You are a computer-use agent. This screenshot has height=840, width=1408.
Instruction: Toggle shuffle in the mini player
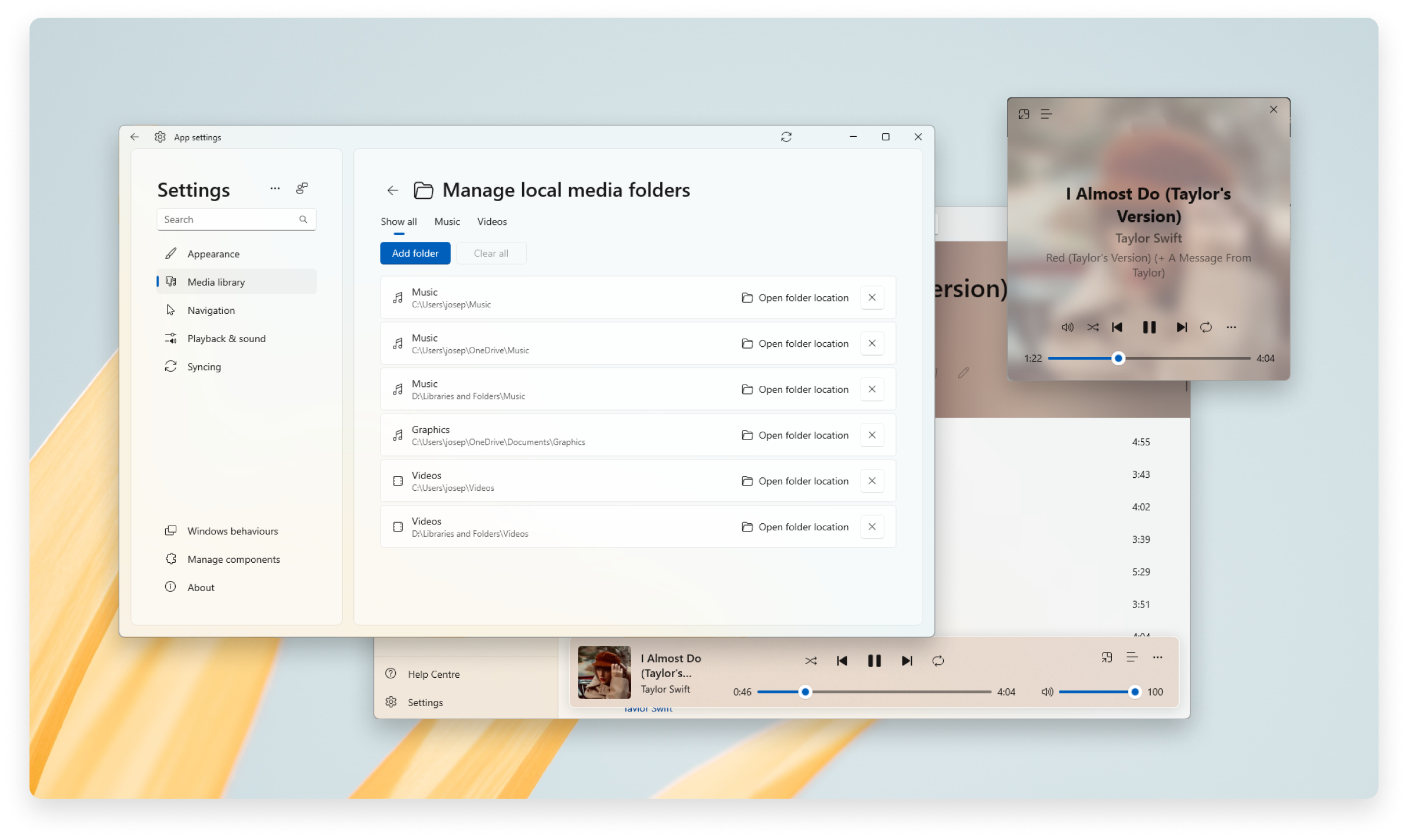[x=1093, y=327]
